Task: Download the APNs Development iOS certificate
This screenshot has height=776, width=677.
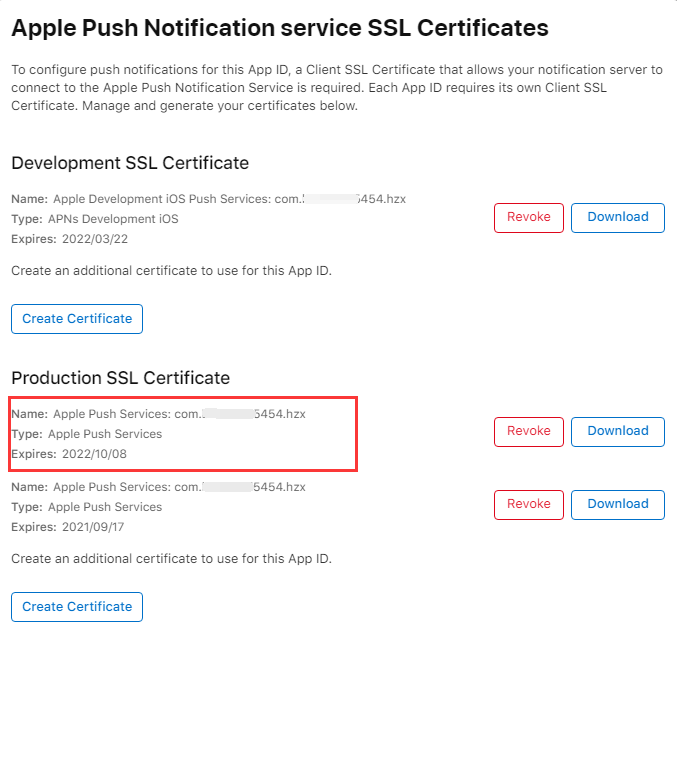Action: (617, 218)
